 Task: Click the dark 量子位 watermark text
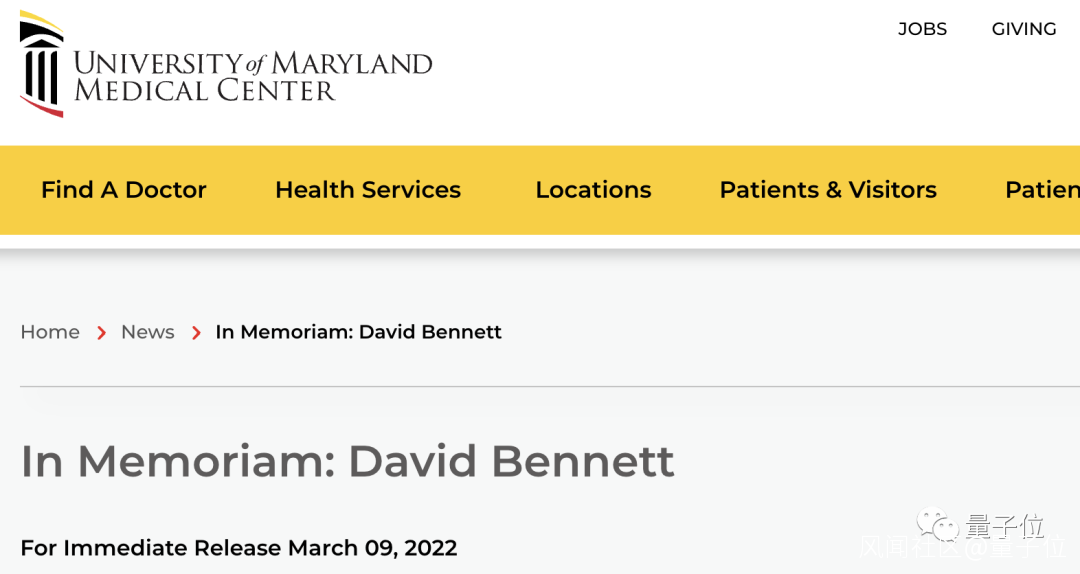[x=1005, y=526]
